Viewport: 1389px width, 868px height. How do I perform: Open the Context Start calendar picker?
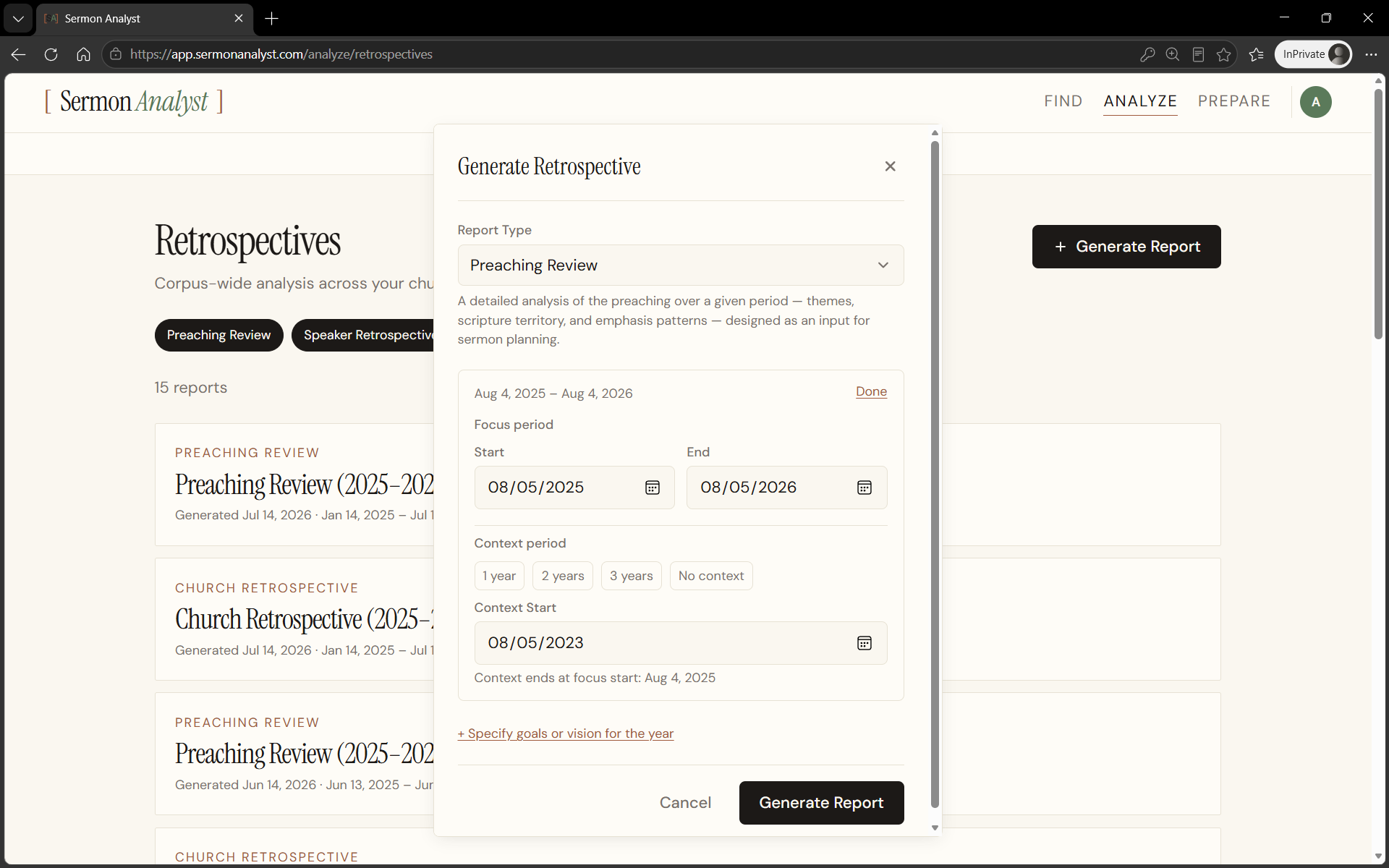click(x=864, y=643)
